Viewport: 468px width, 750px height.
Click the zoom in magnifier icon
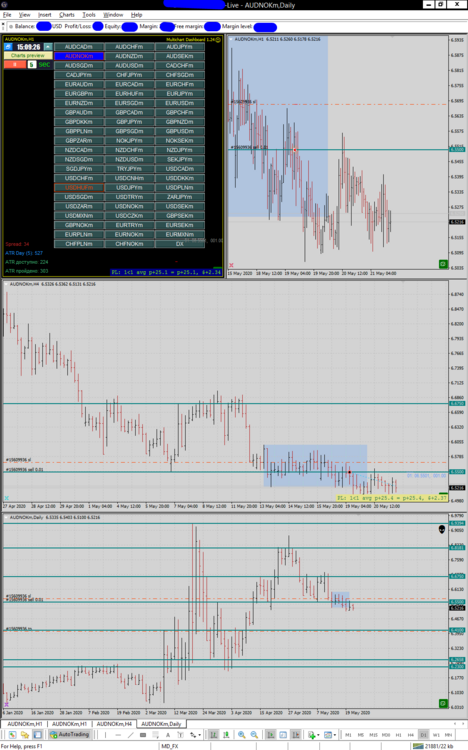[242, 734]
